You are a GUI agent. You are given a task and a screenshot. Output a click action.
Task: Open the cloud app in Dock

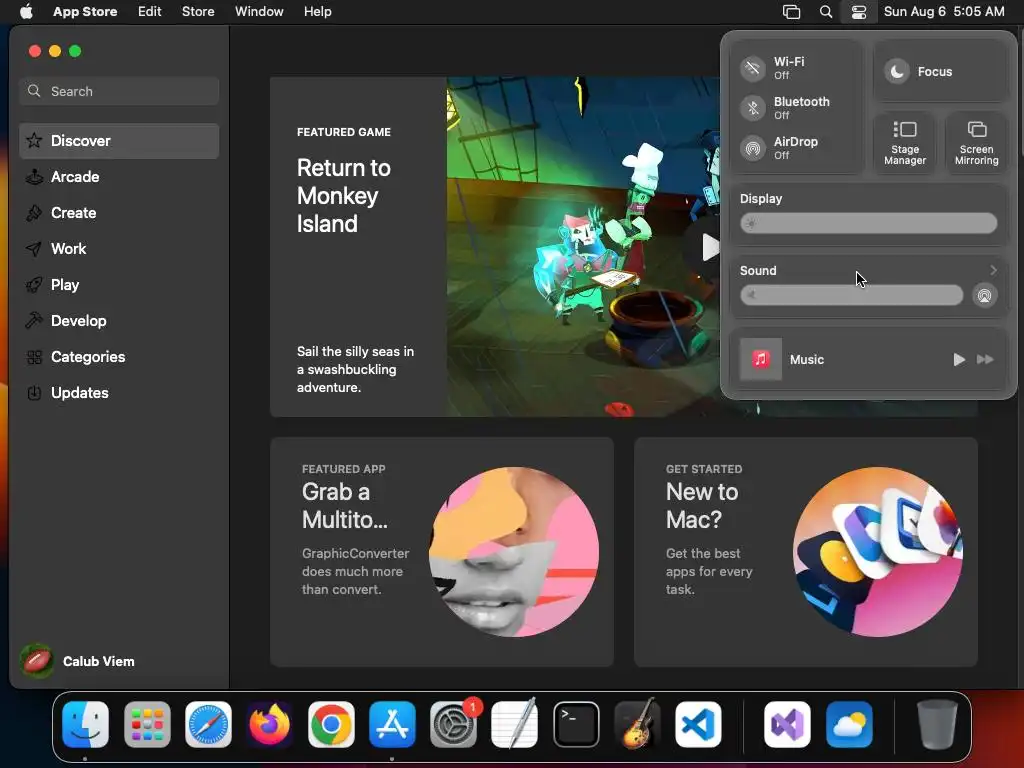(x=849, y=724)
